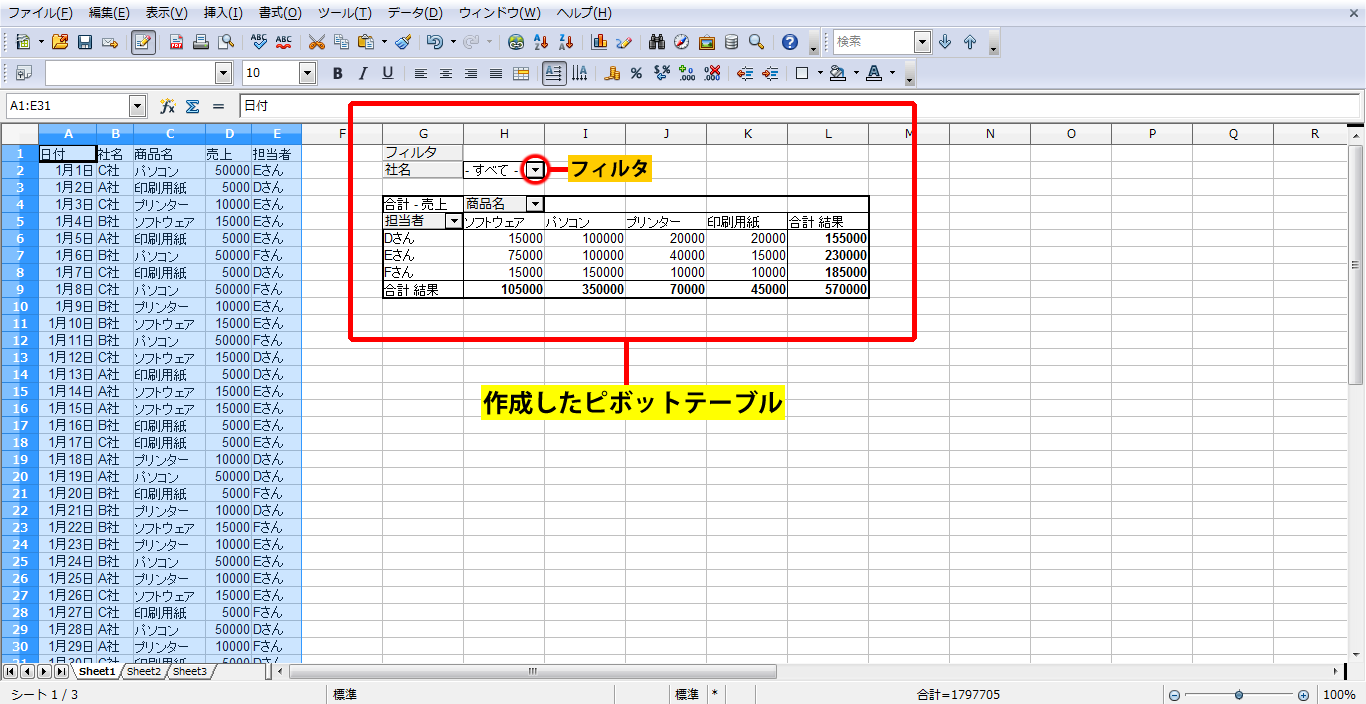Toggle Italic formatting
The image size is (1366, 704).
[x=362, y=73]
